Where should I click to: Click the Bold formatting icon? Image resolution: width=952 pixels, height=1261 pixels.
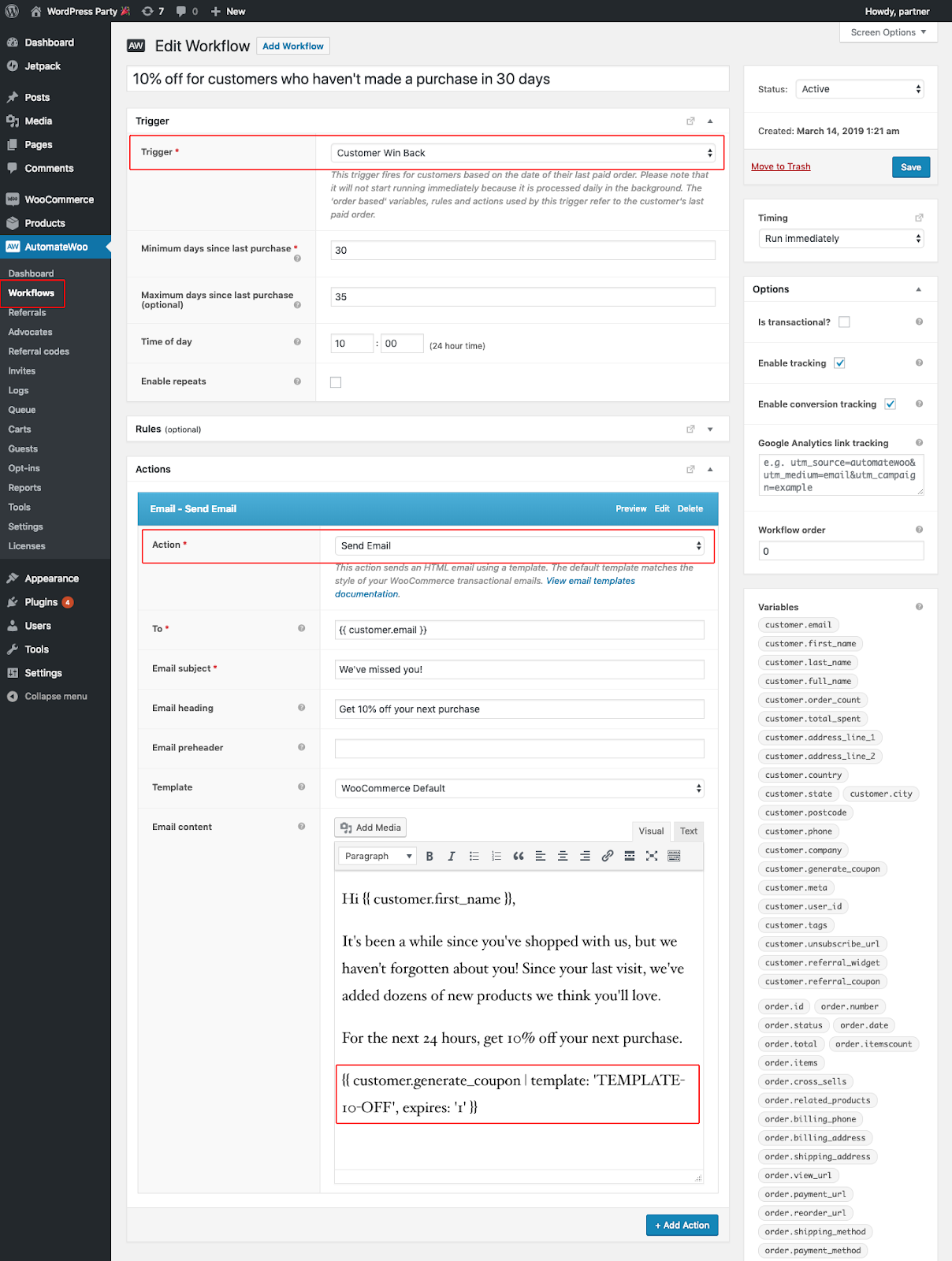pos(430,856)
